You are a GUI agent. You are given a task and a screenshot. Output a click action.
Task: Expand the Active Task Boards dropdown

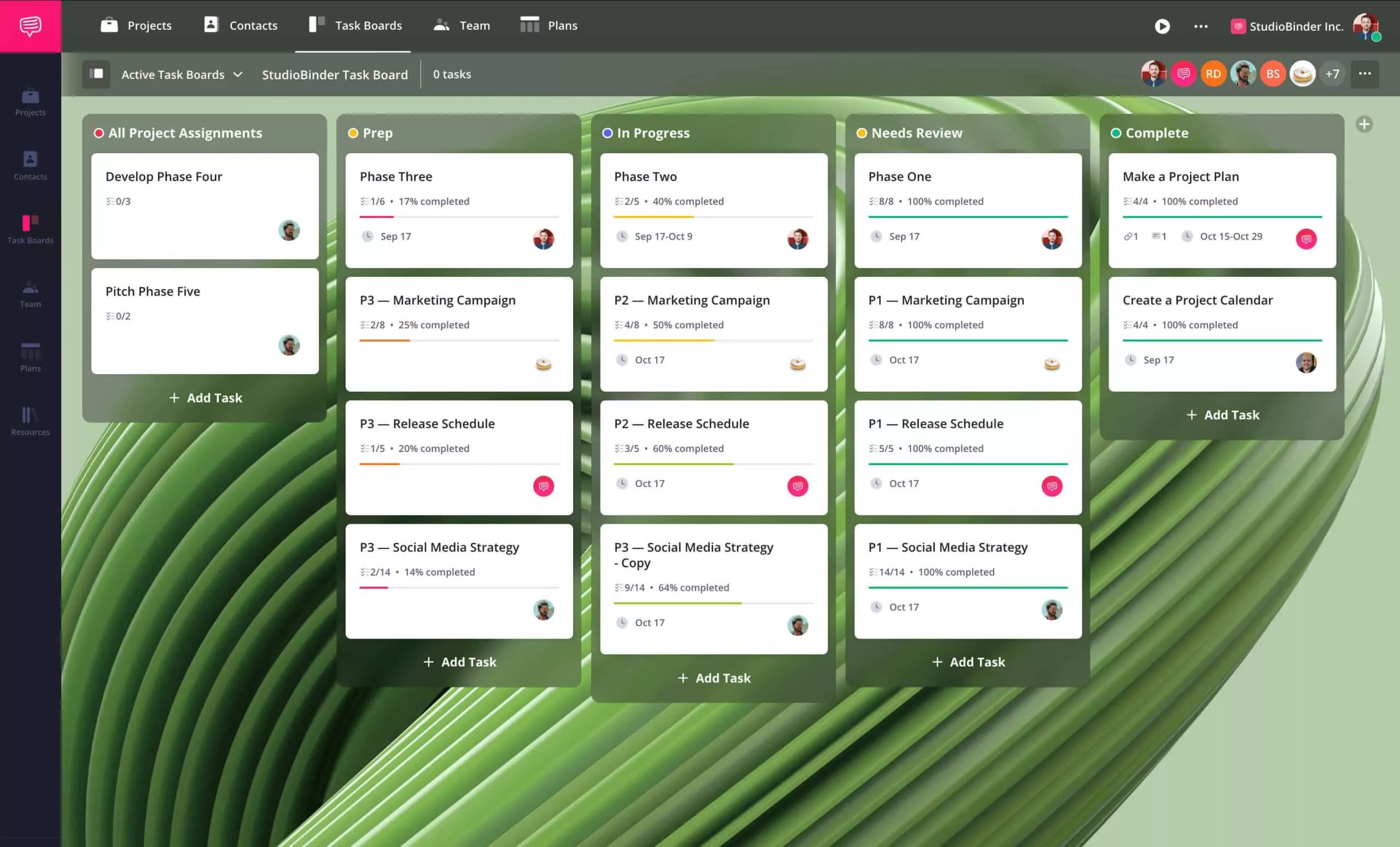pyautogui.click(x=182, y=74)
